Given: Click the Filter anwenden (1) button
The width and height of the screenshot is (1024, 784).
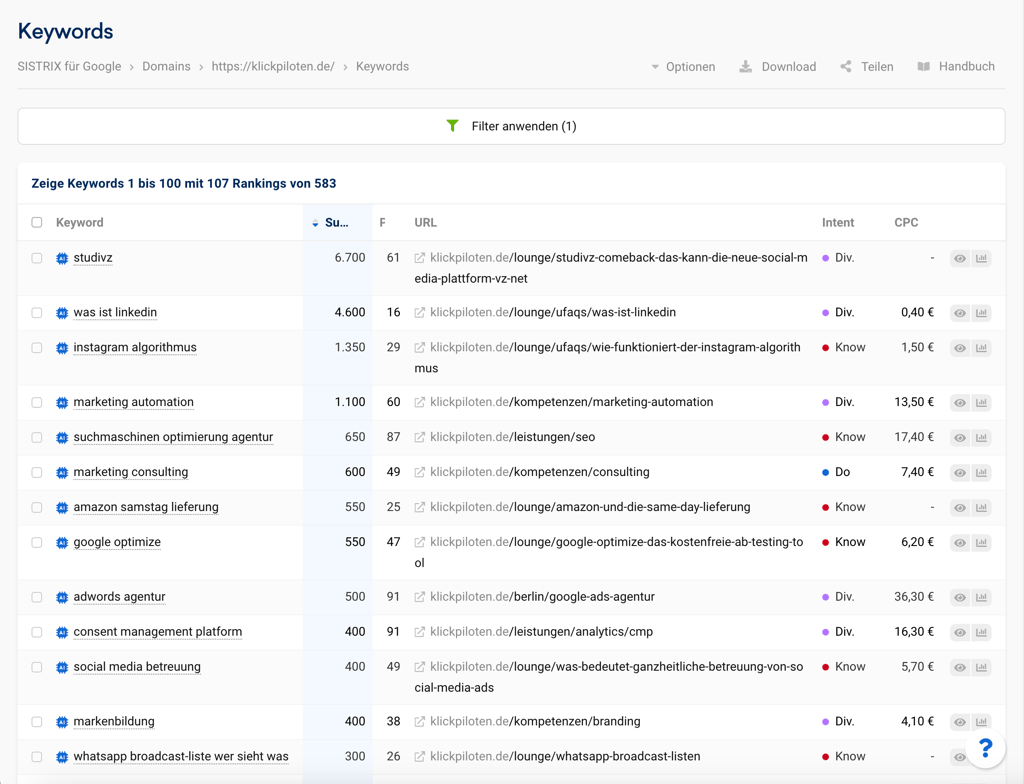Looking at the screenshot, I should tap(511, 126).
